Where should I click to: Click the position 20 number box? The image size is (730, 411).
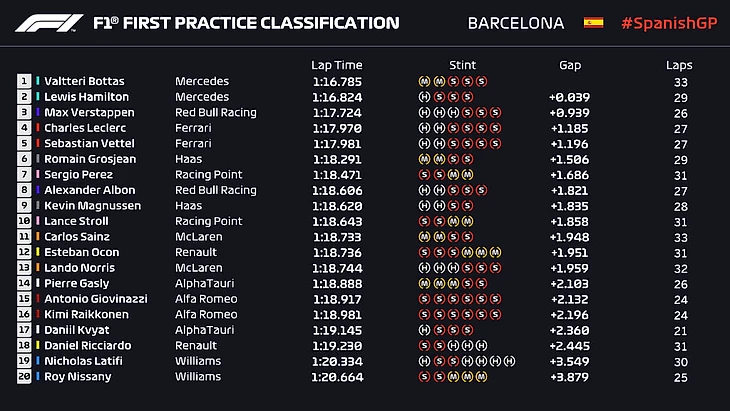pos(24,376)
